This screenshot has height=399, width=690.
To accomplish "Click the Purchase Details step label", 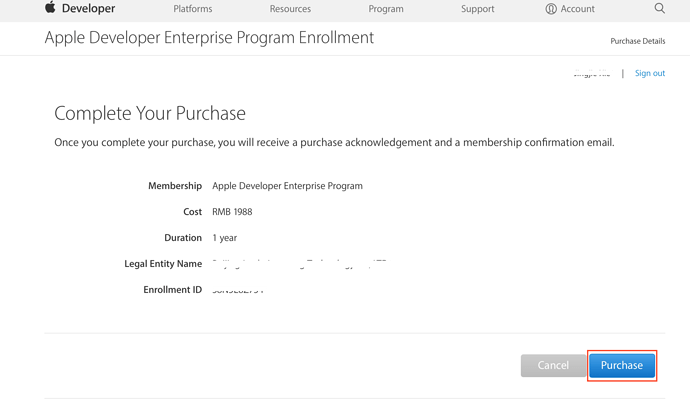I will tap(638, 41).
